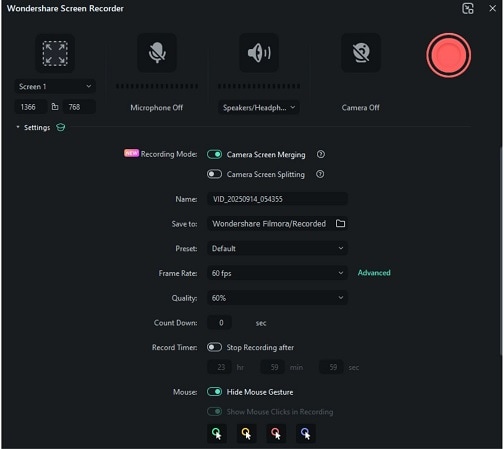Select the full screen capture area icon
Viewport: 504px width, 449px height.
click(55, 53)
